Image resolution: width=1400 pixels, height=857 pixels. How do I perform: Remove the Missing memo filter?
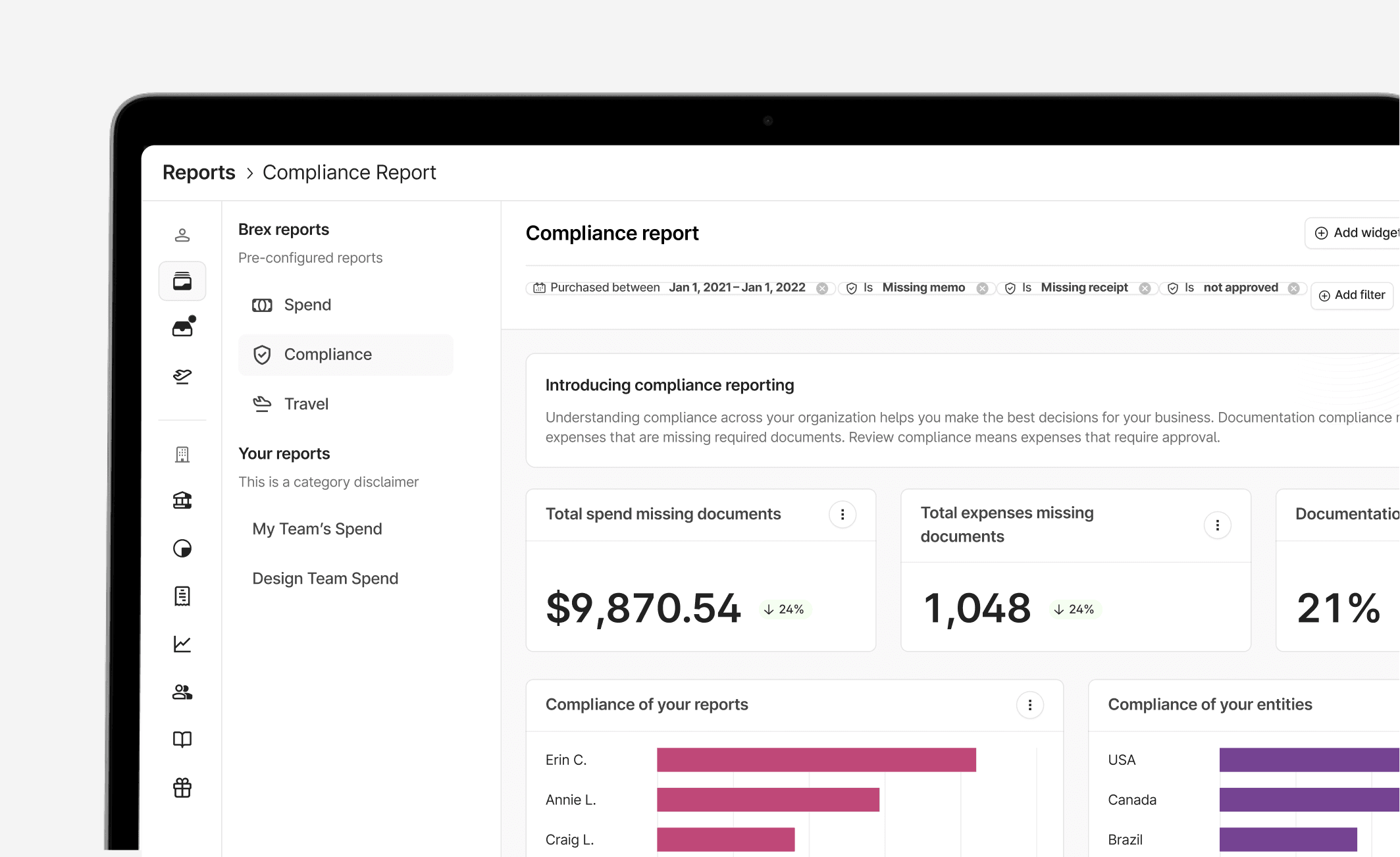(x=982, y=288)
